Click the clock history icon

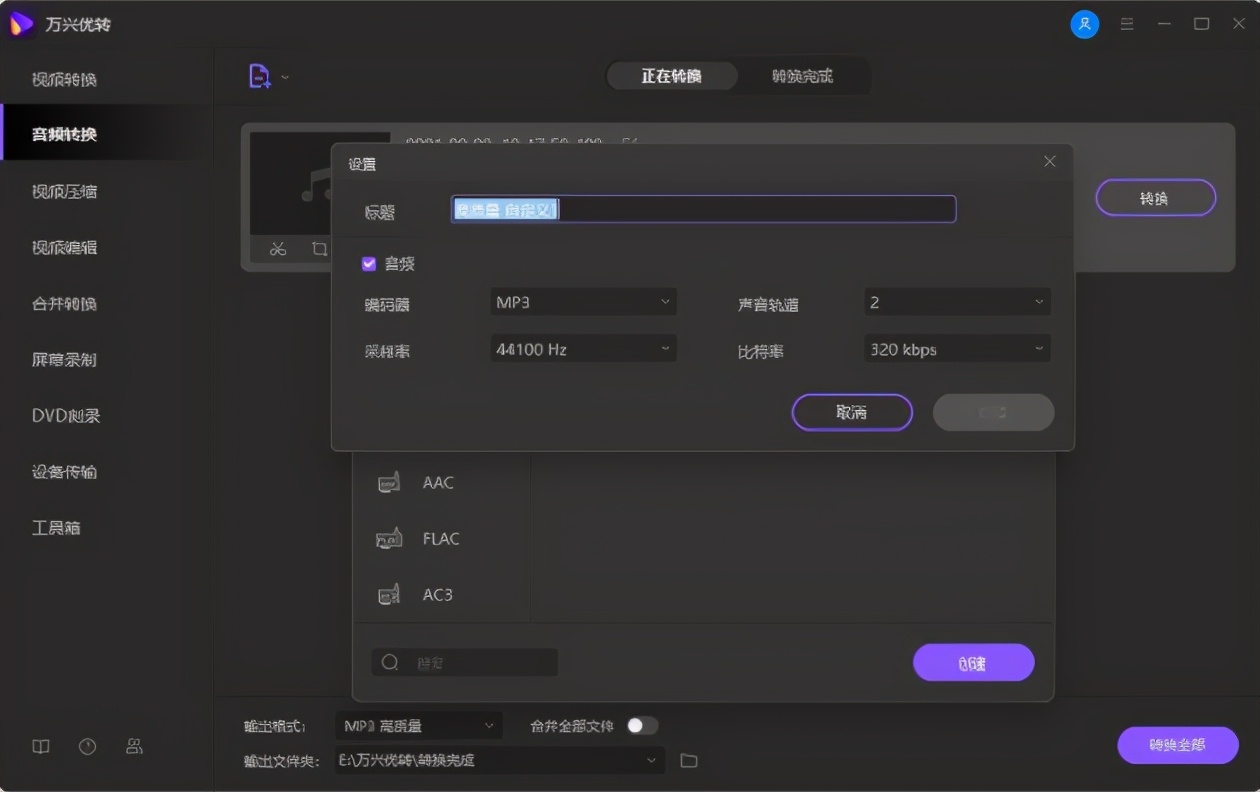point(87,746)
